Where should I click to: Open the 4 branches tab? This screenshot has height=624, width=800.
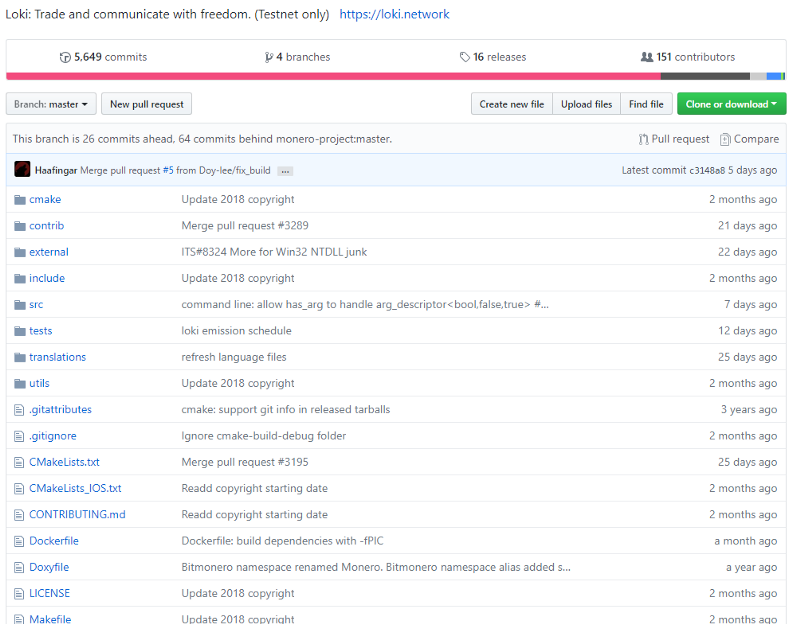(297, 57)
